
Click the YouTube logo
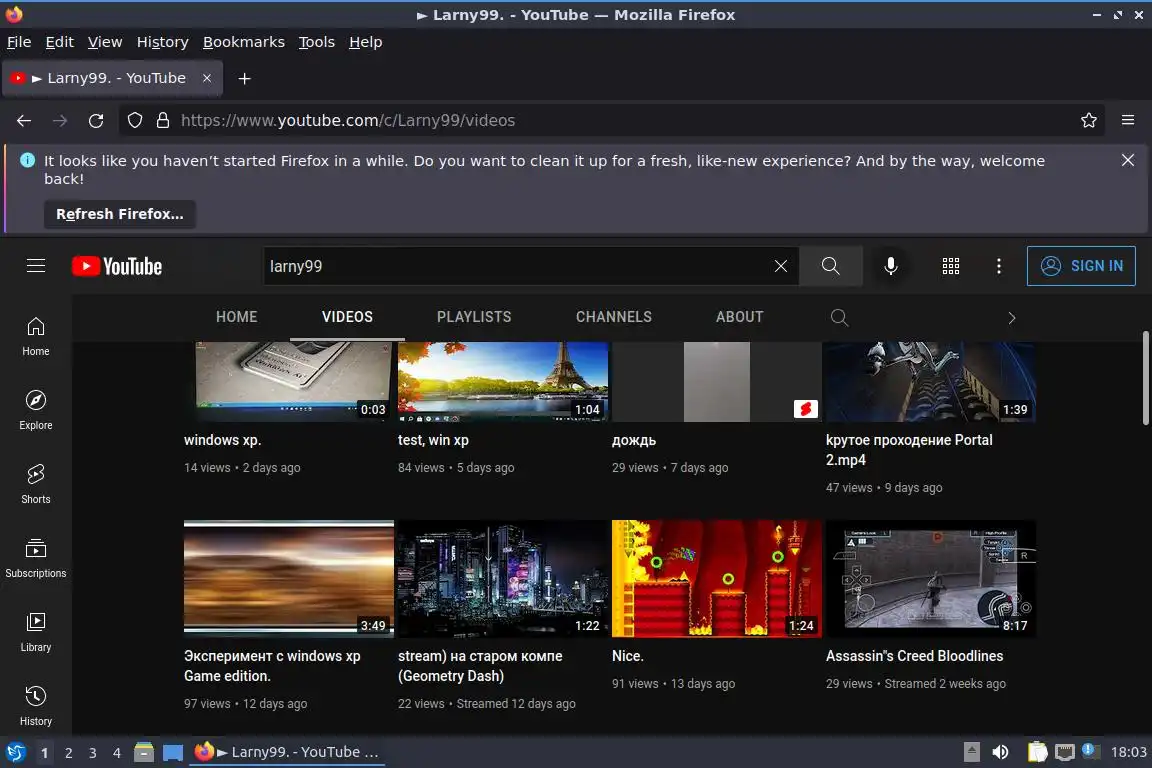pyautogui.click(x=117, y=266)
